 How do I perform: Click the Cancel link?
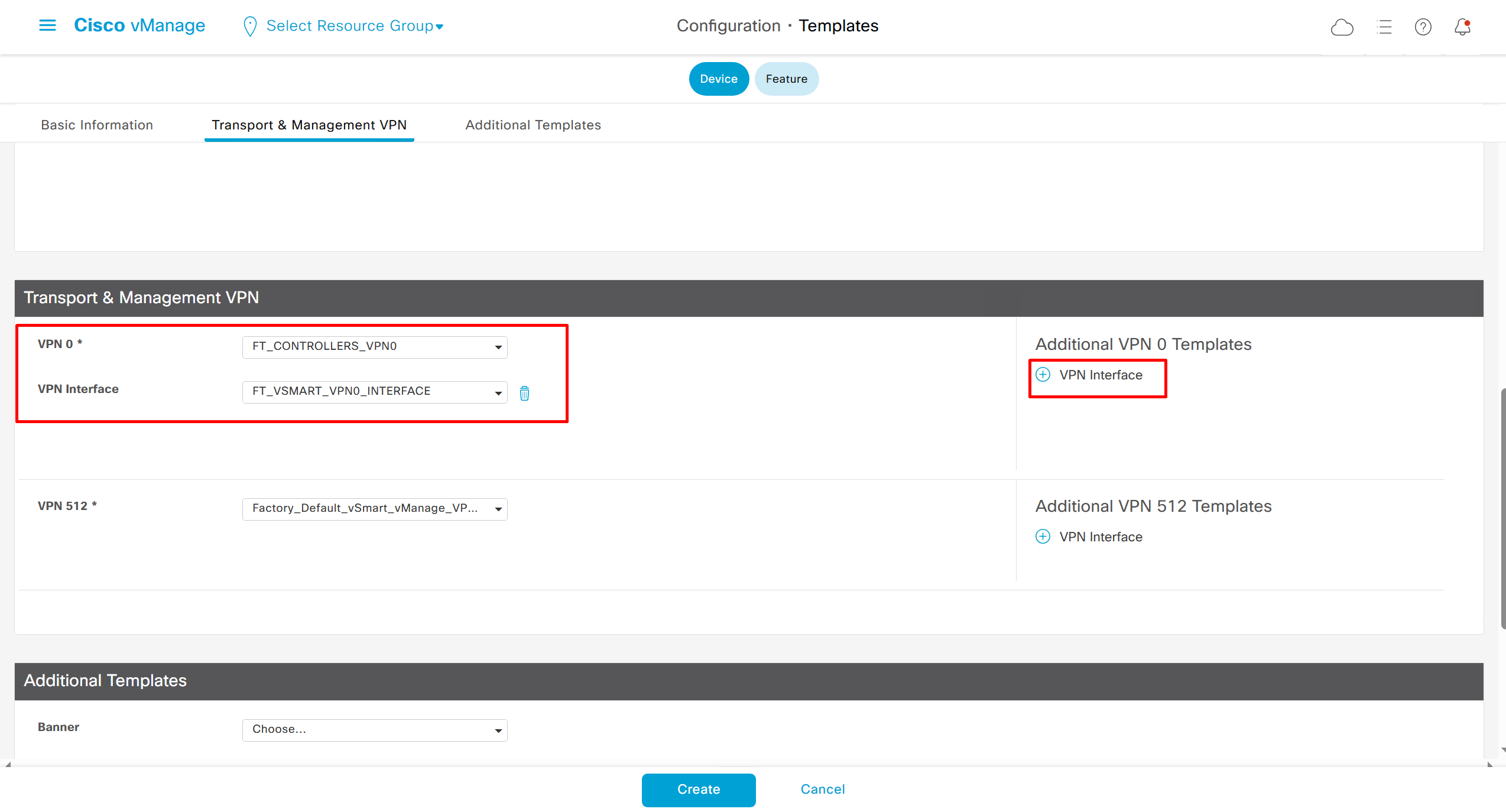(822, 790)
